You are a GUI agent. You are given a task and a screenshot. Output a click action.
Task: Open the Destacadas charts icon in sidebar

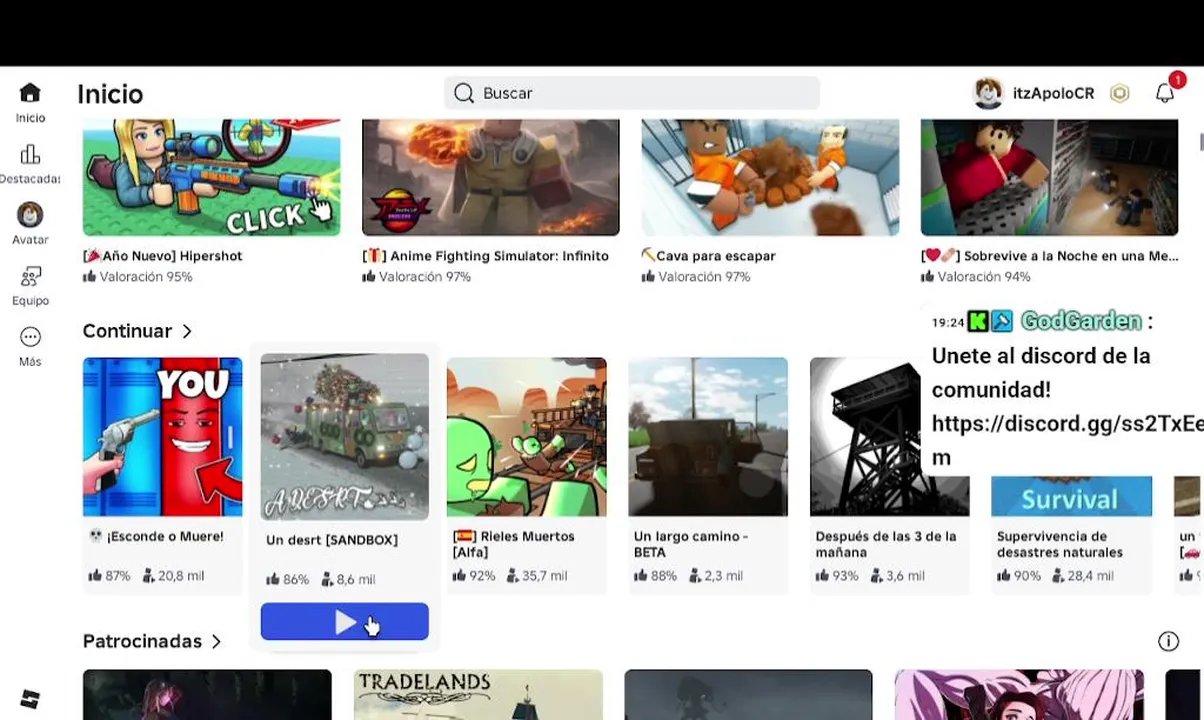(30, 154)
